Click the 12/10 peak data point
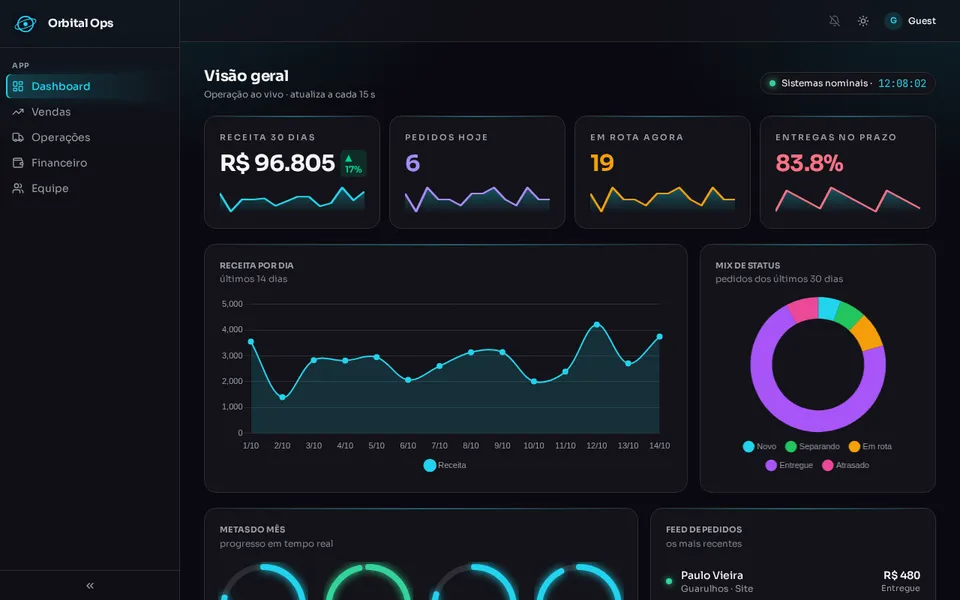Image resolution: width=960 pixels, height=600 pixels. (x=596, y=324)
